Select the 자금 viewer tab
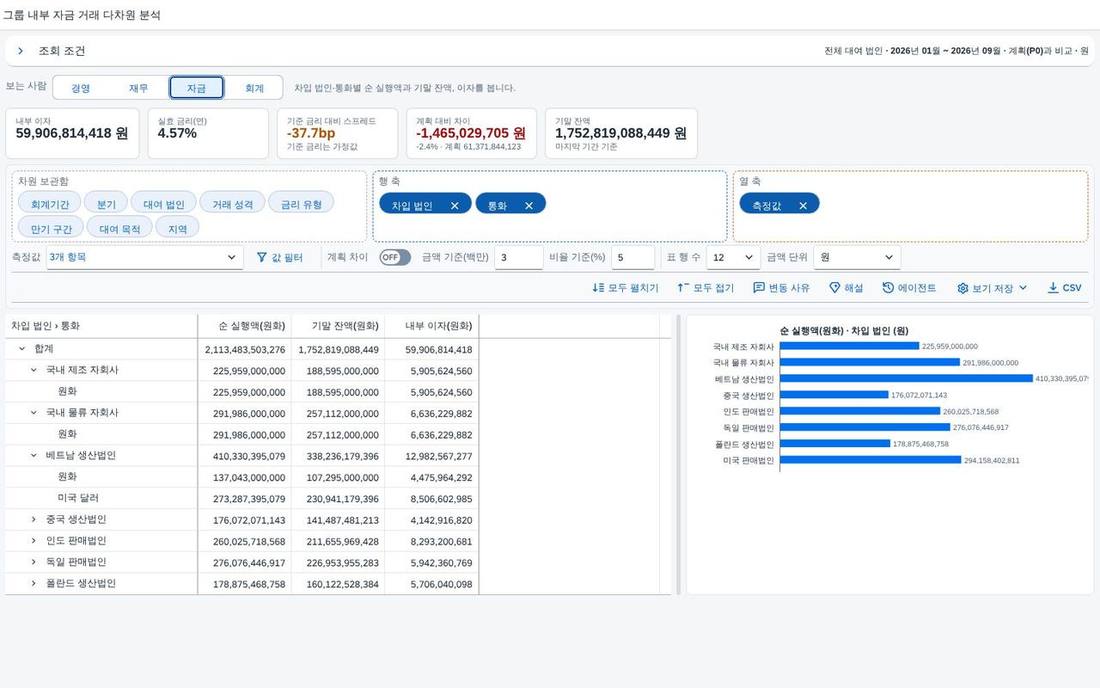The width and height of the screenshot is (1100, 688). point(196,88)
